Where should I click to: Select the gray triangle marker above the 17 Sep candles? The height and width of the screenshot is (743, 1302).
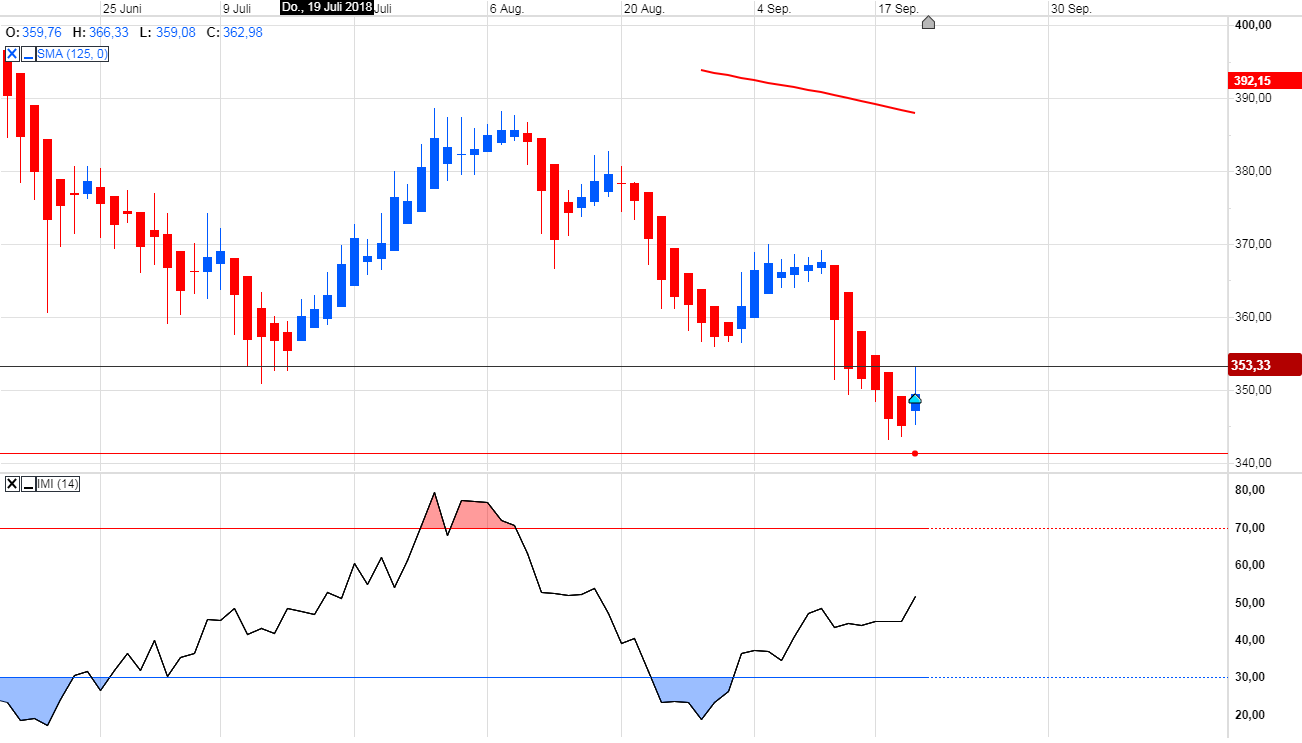click(x=928, y=22)
